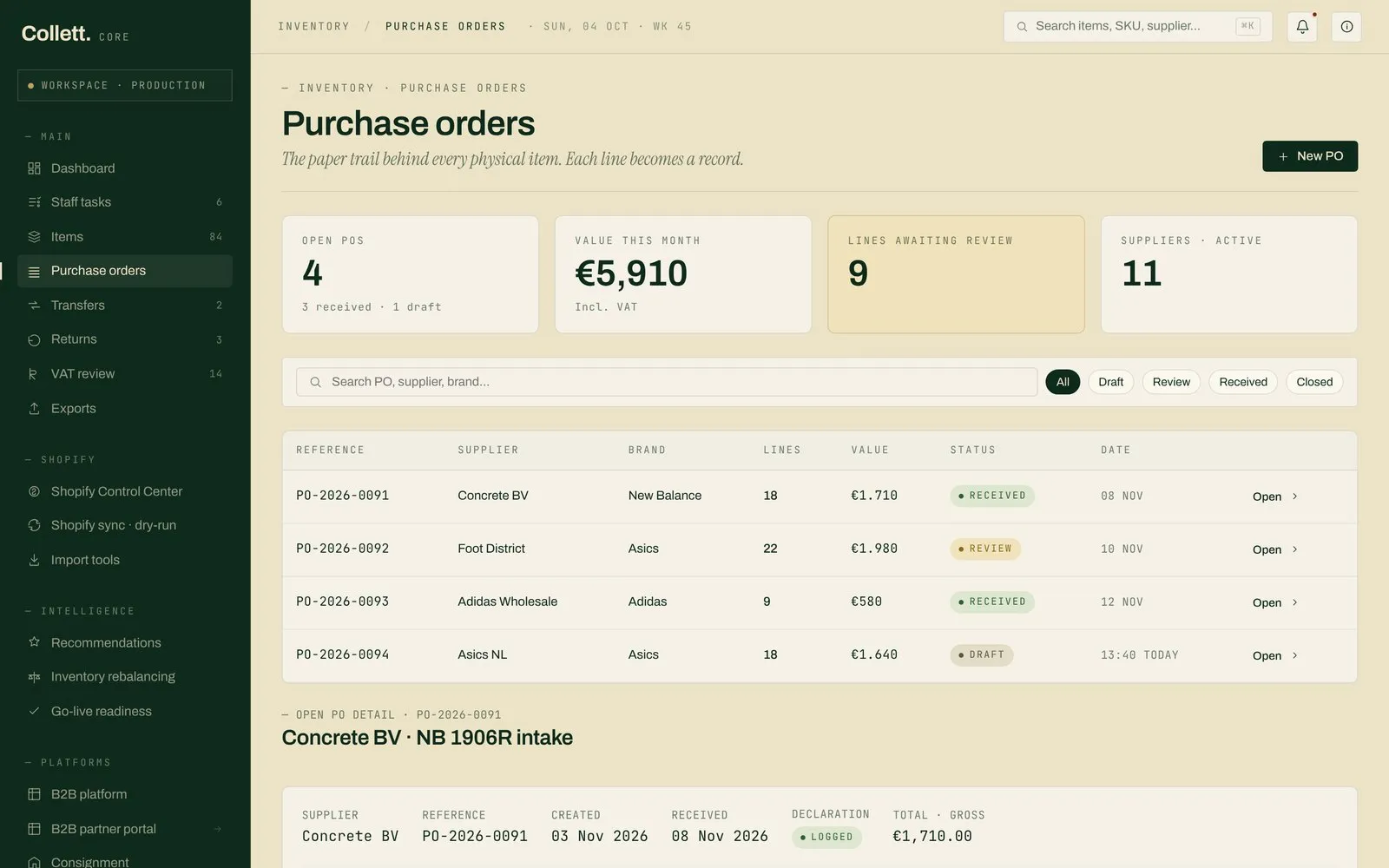
Task: Click the Items stack icon
Action: coord(34,237)
